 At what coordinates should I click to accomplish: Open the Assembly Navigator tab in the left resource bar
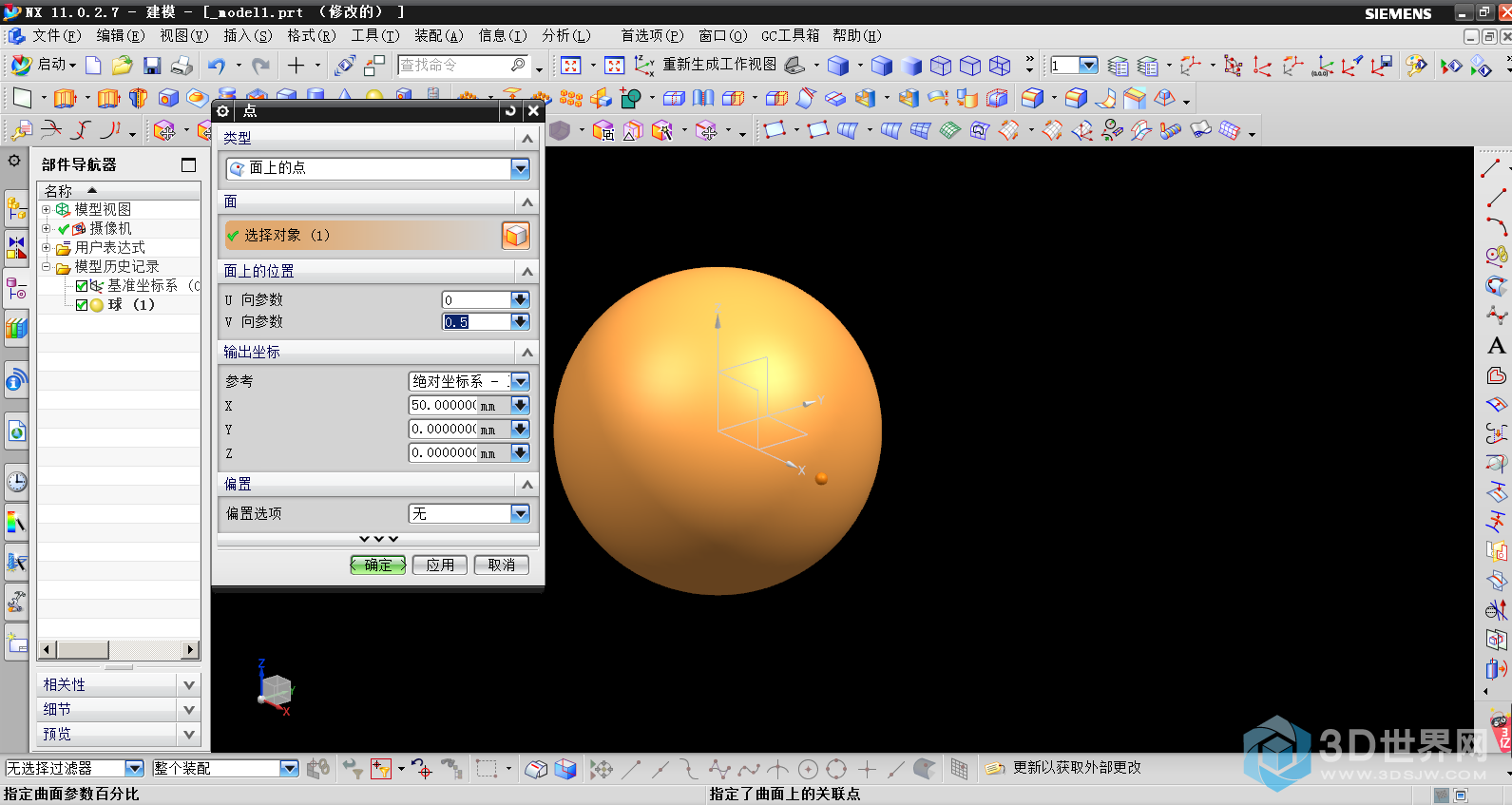(x=16, y=208)
